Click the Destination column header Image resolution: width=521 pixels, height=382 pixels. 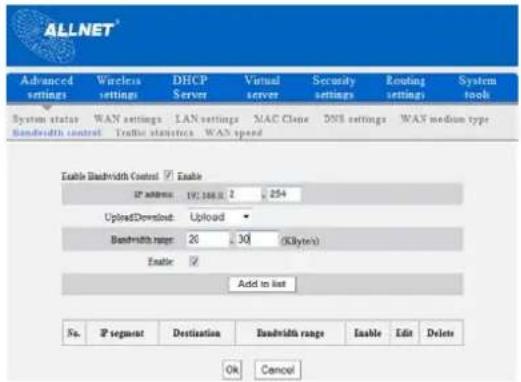[x=197, y=333]
